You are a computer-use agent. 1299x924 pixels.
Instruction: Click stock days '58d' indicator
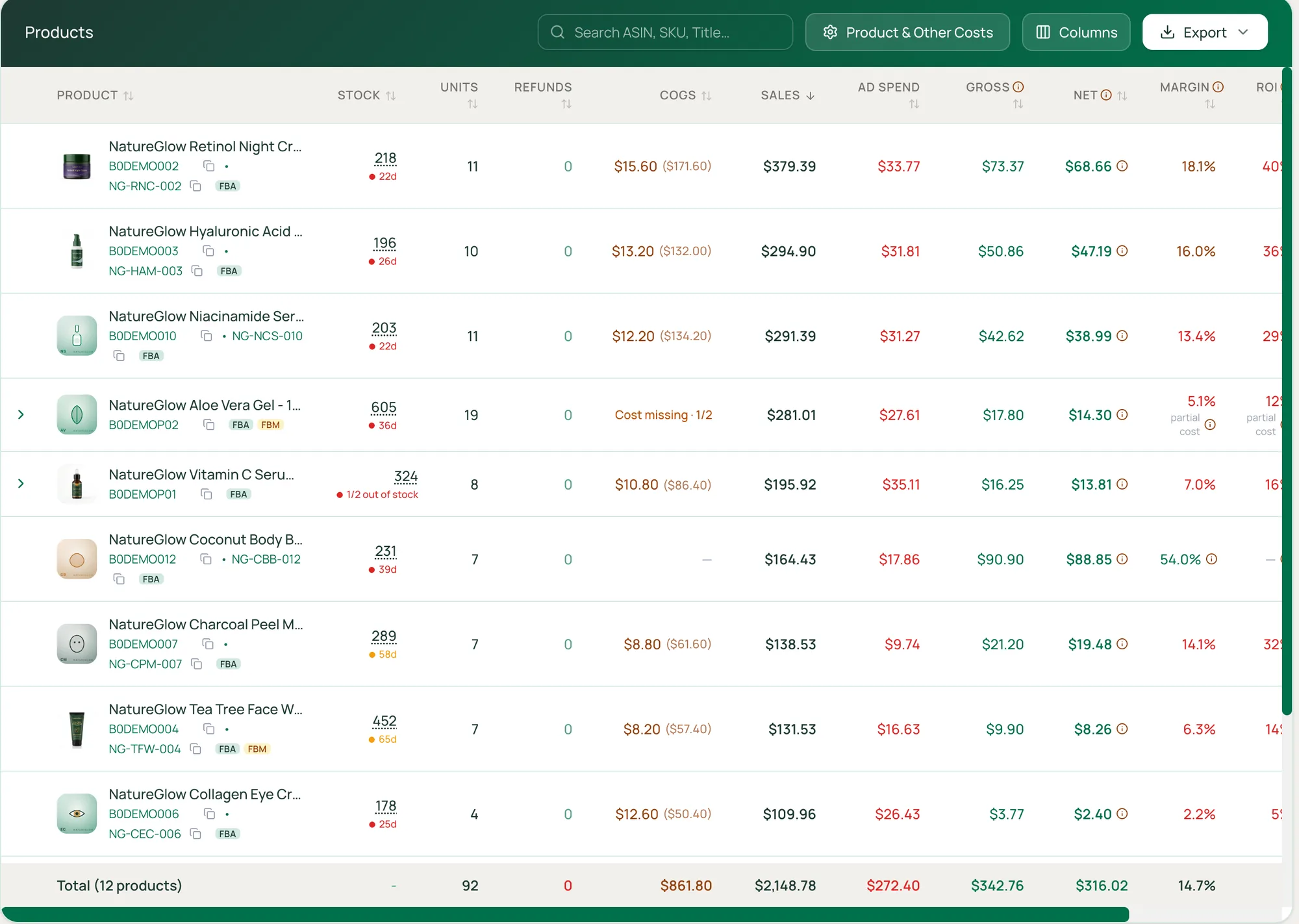coord(383,655)
